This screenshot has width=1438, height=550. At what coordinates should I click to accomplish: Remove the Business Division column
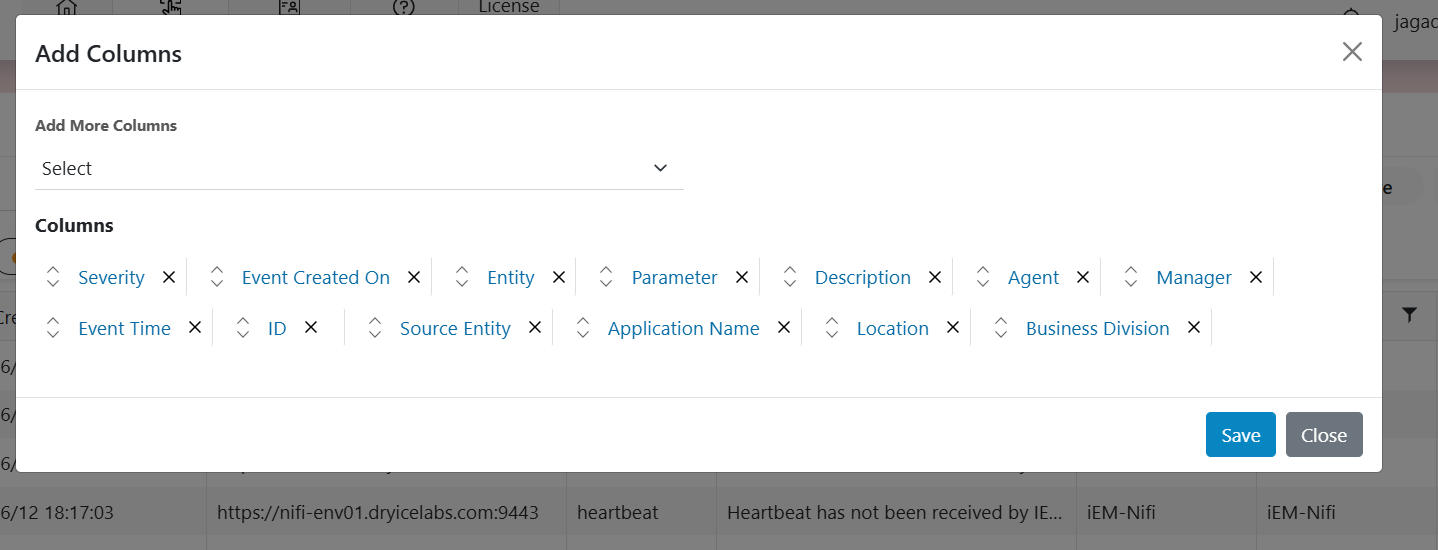pyautogui.click(x=1194, y=327)
